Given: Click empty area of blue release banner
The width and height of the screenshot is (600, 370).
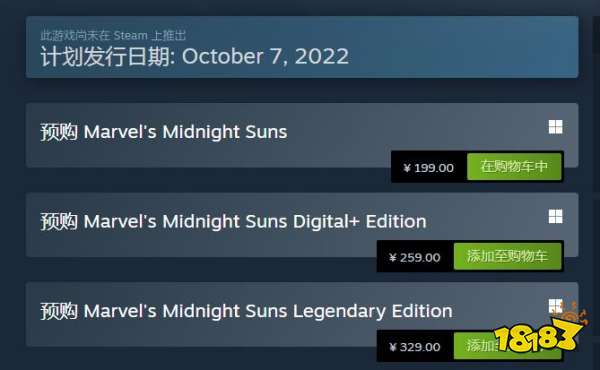Looking at the screenshot, I should [459, 47].
